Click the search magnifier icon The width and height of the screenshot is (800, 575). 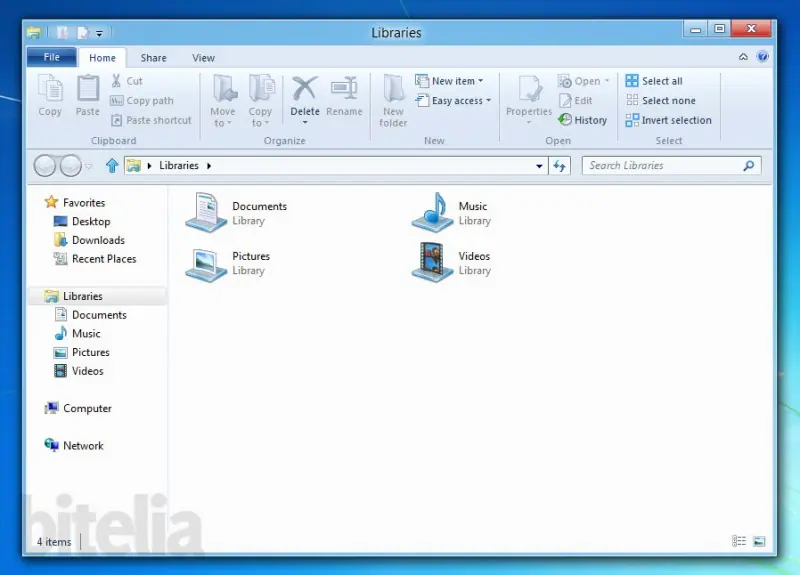748,165
